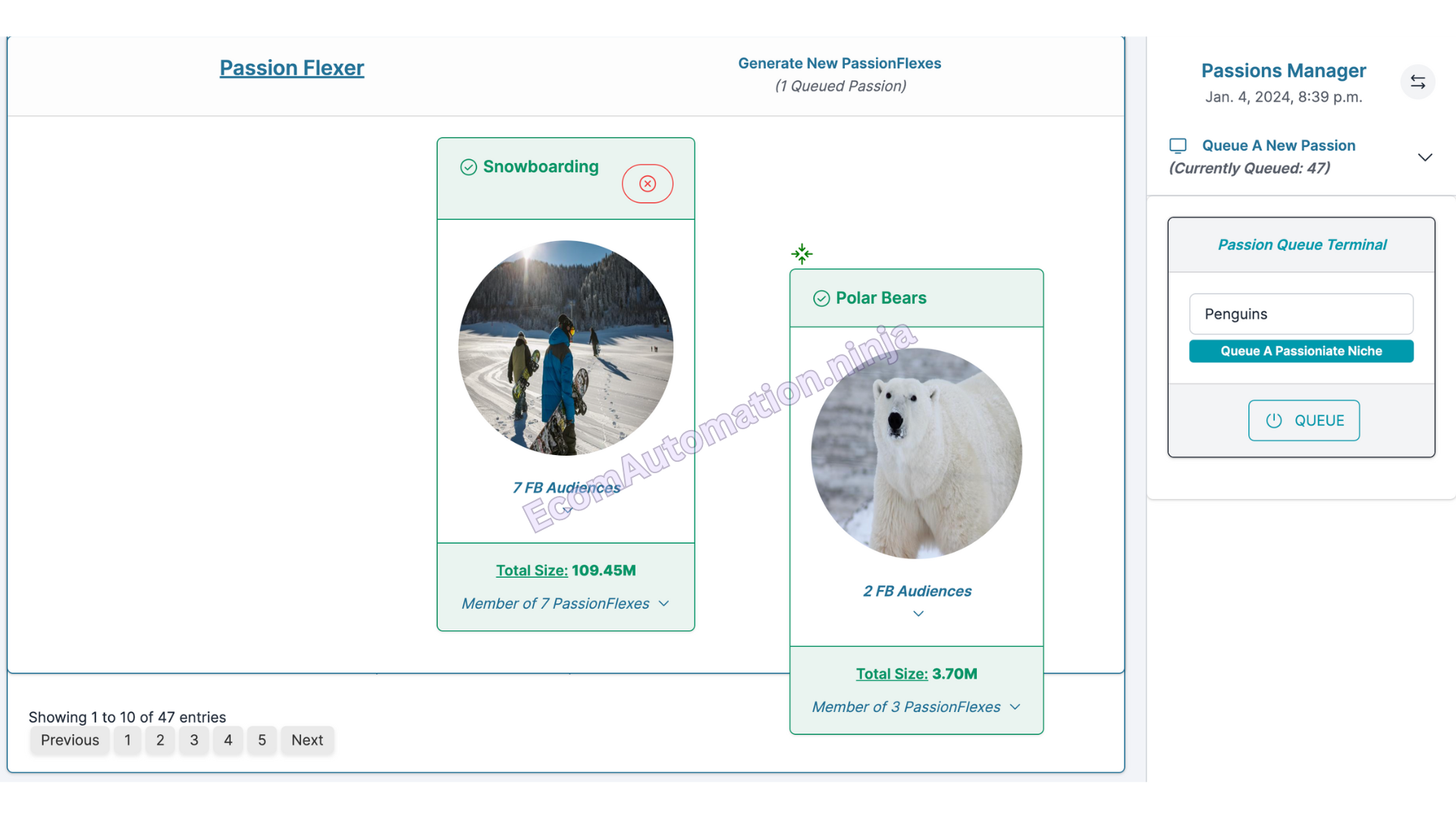This screenshot has height=819, width=1456.
Task: Click the Snowboarding Total Size link
Action: 532,570
